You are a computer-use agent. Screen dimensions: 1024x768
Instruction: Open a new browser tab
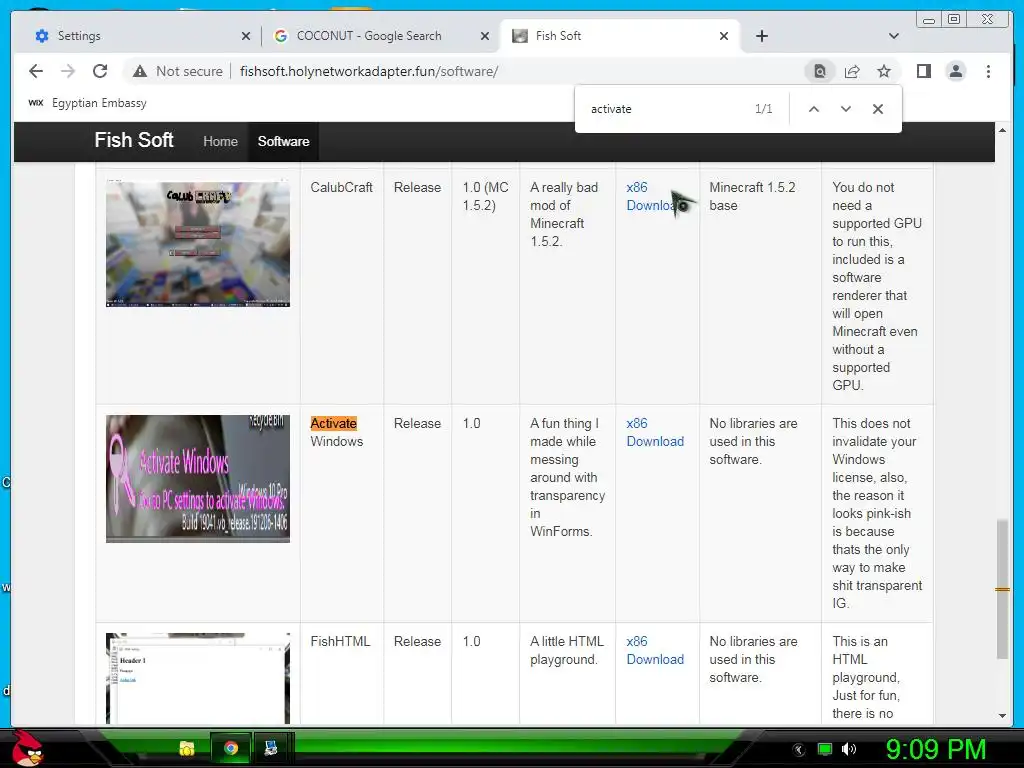pos(761,36)
